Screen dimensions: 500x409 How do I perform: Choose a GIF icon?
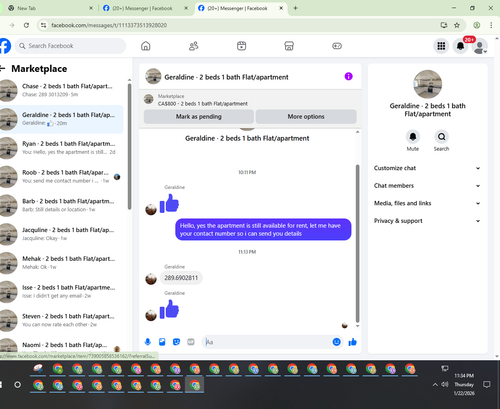pos(191,342)
